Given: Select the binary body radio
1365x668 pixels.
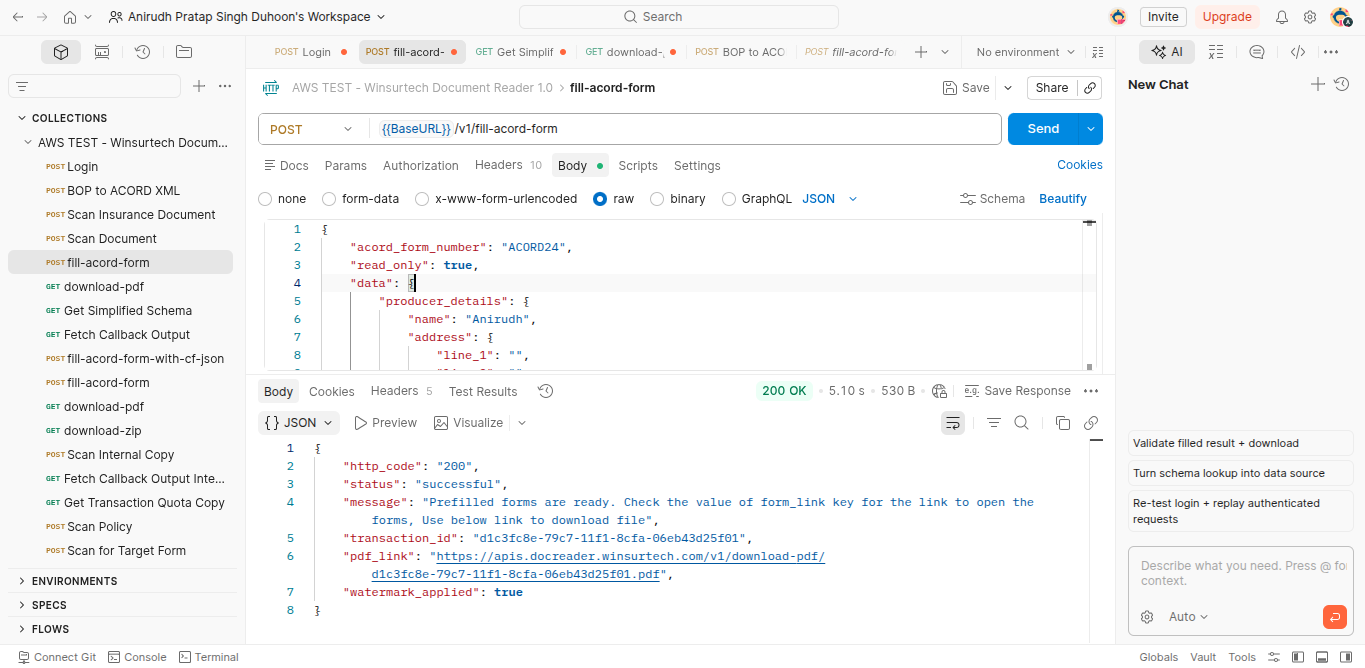Looking at the screenshot, I should point(657,199).
